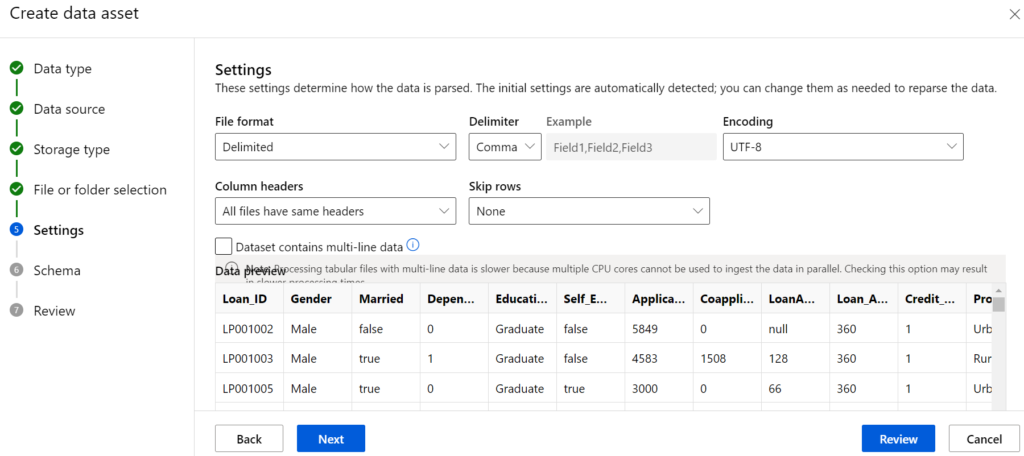The width and height of the screenshot is (1024, 456).
Task: Click the info icon beside multi-line data
Action: point(413,245)
